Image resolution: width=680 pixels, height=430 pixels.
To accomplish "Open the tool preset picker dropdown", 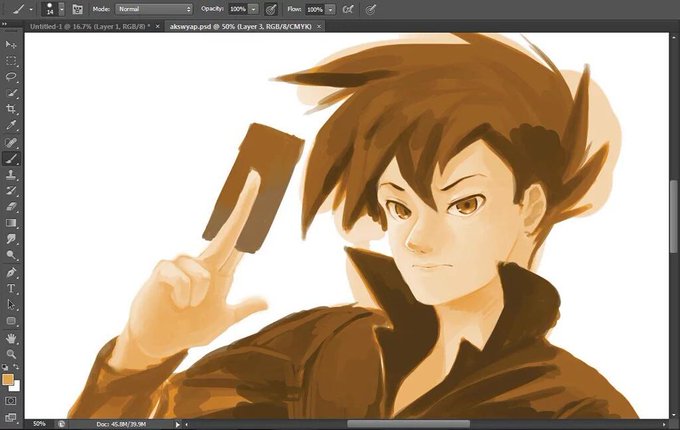I will [x=31, y=9].
